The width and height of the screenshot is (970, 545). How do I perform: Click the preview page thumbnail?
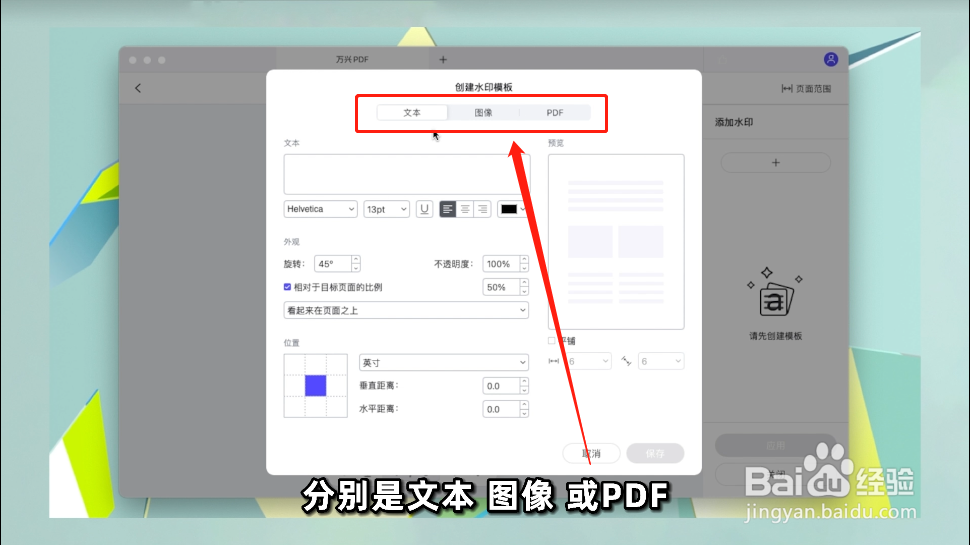(616, 242)
